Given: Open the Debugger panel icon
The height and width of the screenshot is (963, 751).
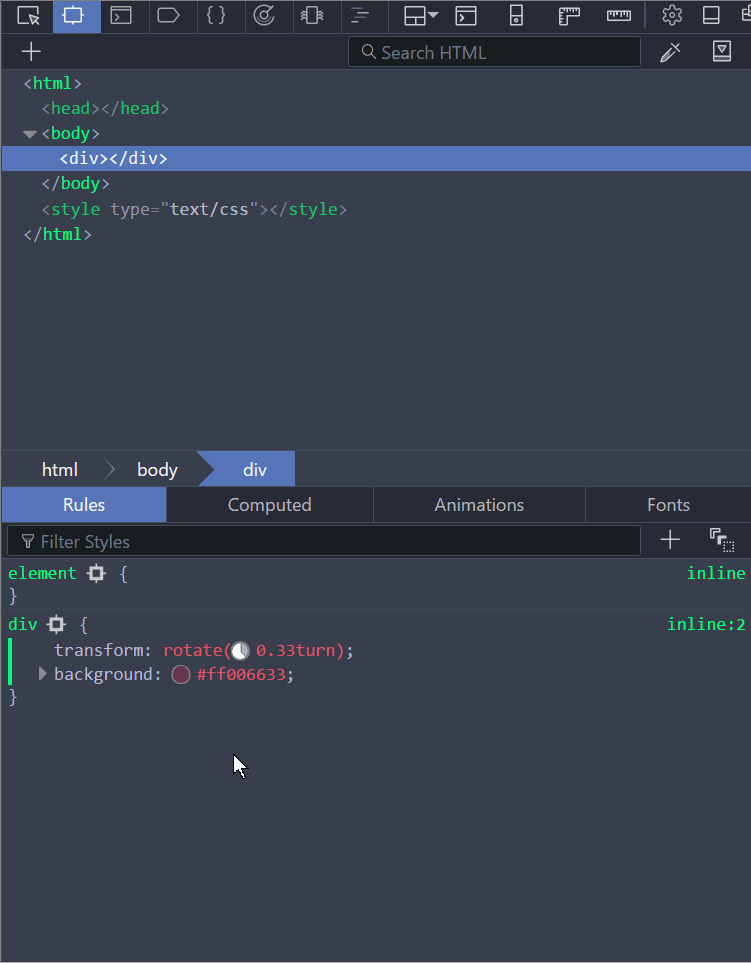Looking at the screenshot, I should click(168, 16).
